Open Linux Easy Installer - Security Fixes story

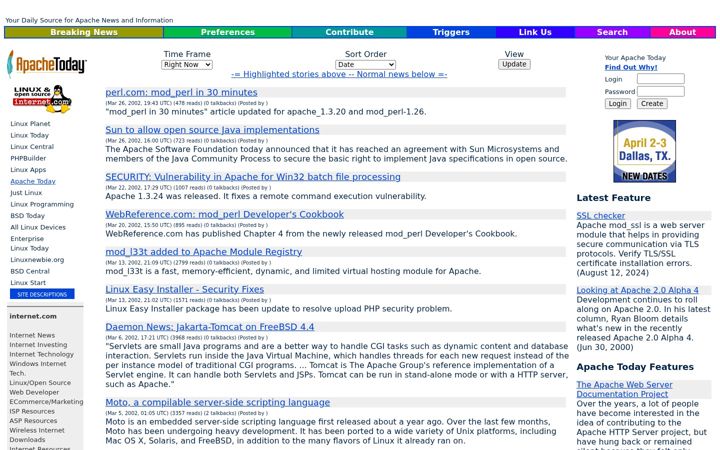click(x=185, y=290)
